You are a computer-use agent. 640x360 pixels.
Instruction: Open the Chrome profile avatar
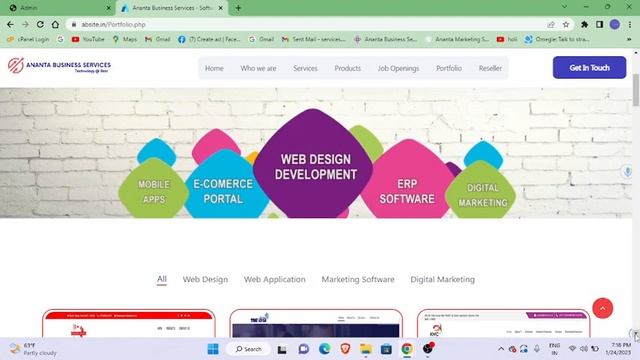615,24
